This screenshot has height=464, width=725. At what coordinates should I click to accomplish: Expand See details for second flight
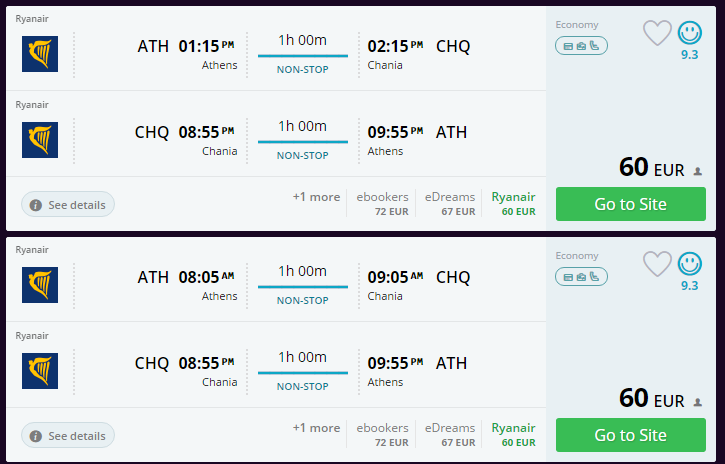pos(68,435)
